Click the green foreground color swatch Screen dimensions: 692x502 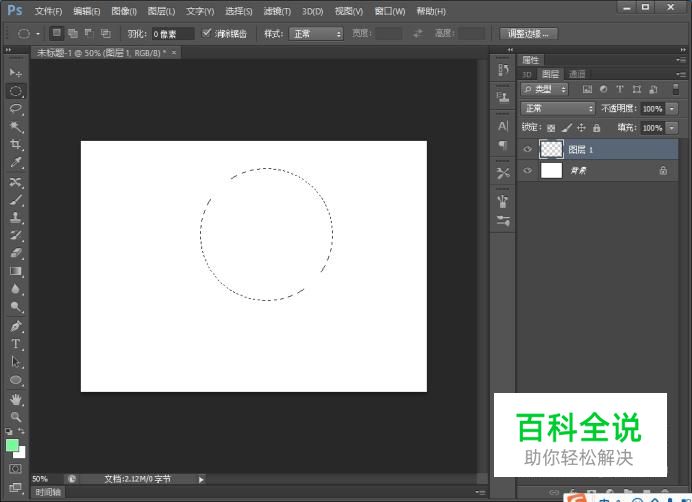pos(12,445)
